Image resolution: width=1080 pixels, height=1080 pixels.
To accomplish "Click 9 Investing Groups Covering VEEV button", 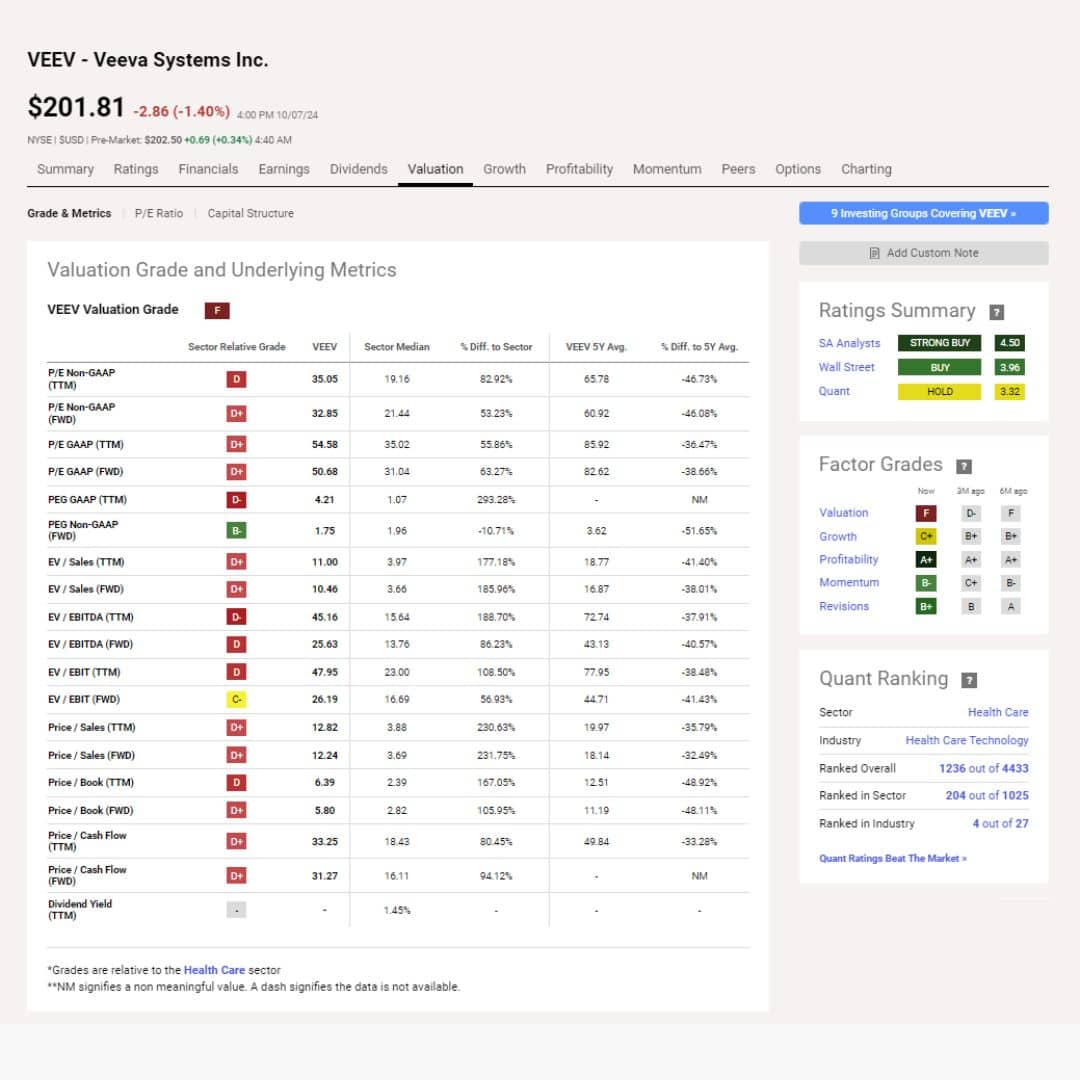I will pos(923,214).
